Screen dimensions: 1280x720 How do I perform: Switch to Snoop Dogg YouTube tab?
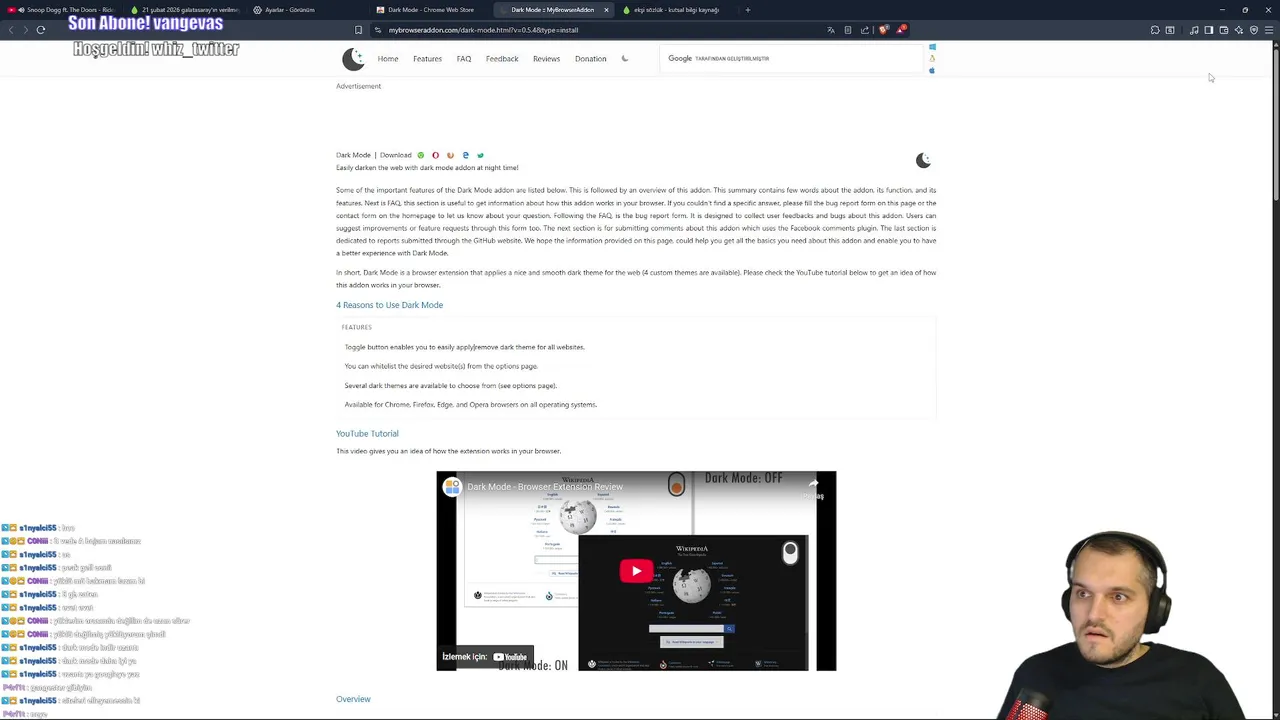[x=62, y=10]
